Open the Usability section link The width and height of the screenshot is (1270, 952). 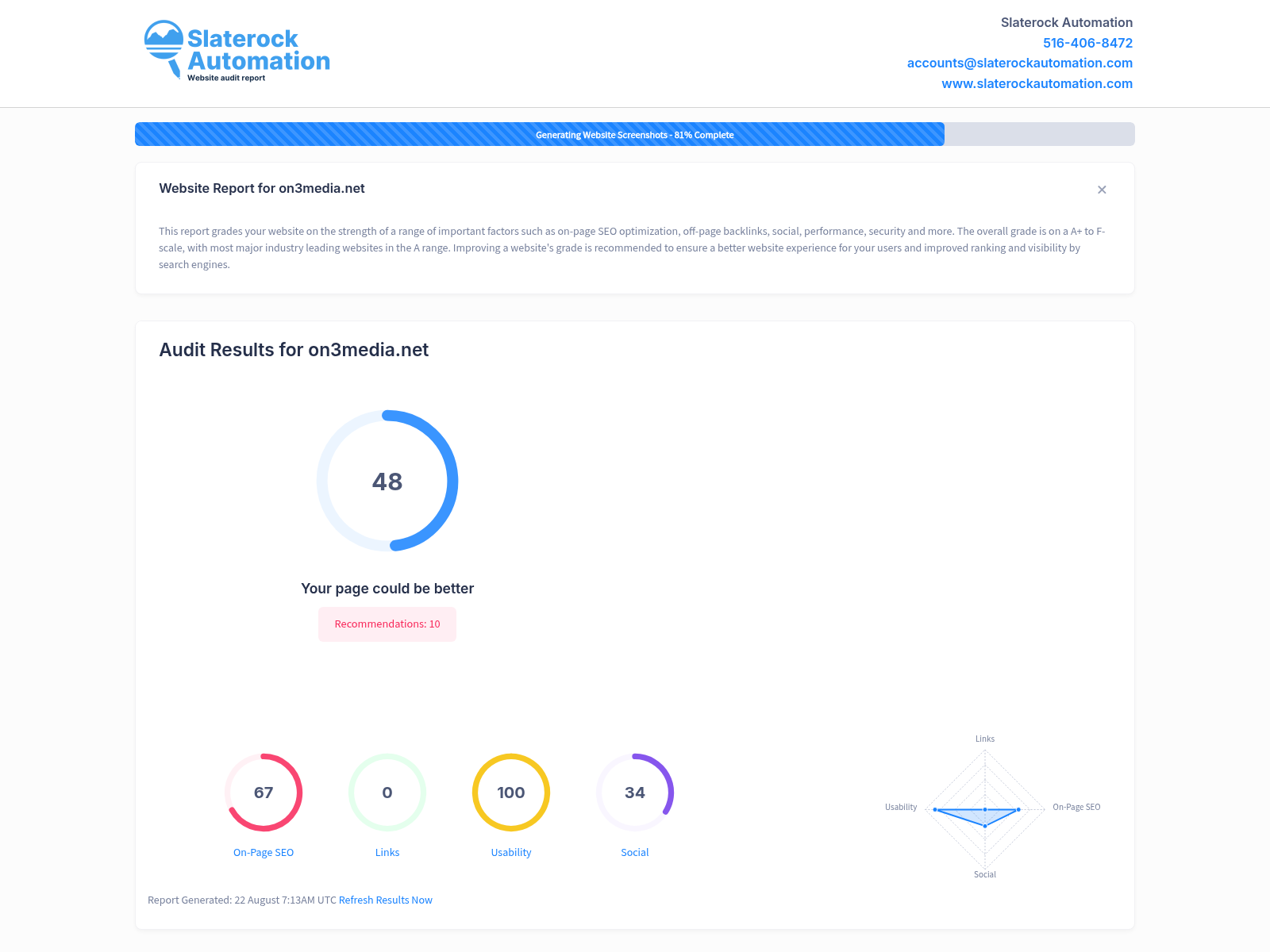pos(511,852)
